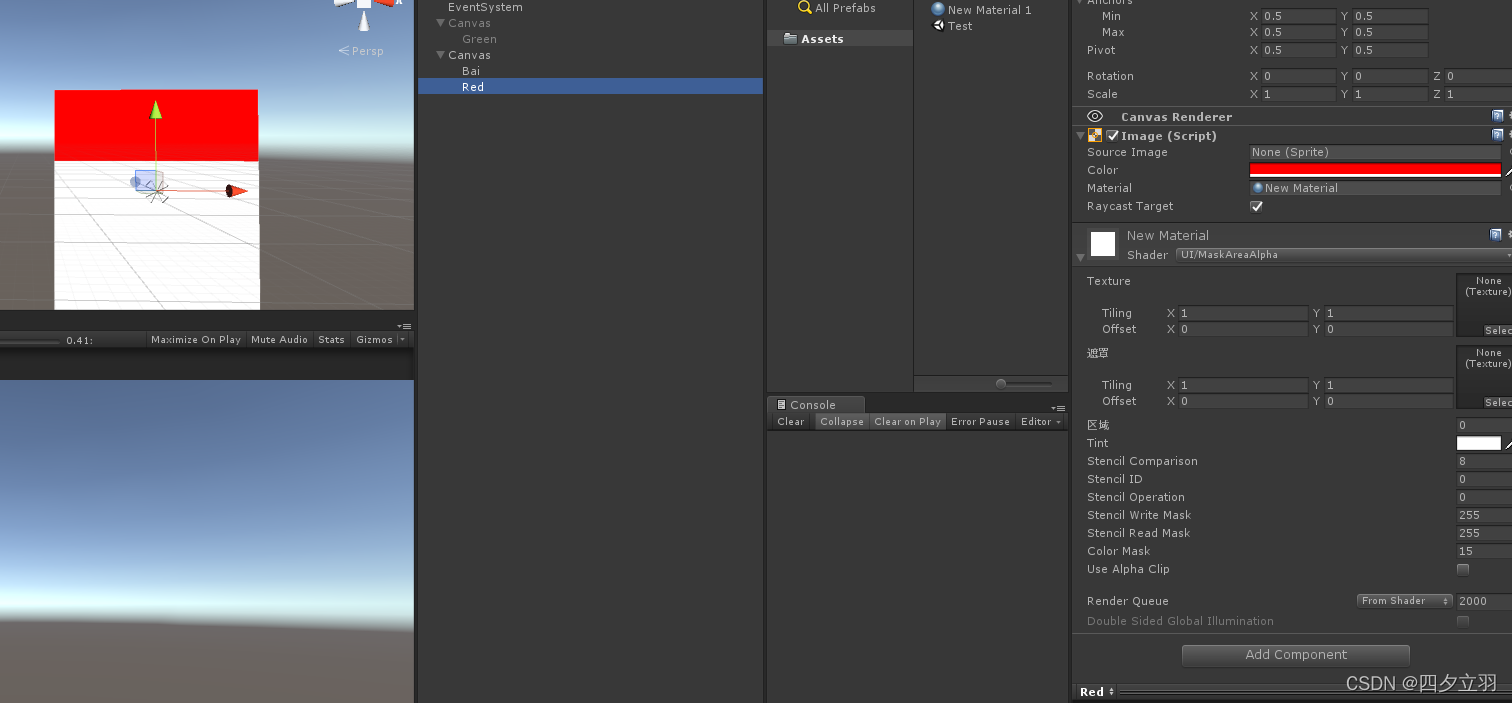Click the green Y-axis gizmo arrow
Image resolution: width=1512 pixels, height=703 pixels.
[156, 109]
